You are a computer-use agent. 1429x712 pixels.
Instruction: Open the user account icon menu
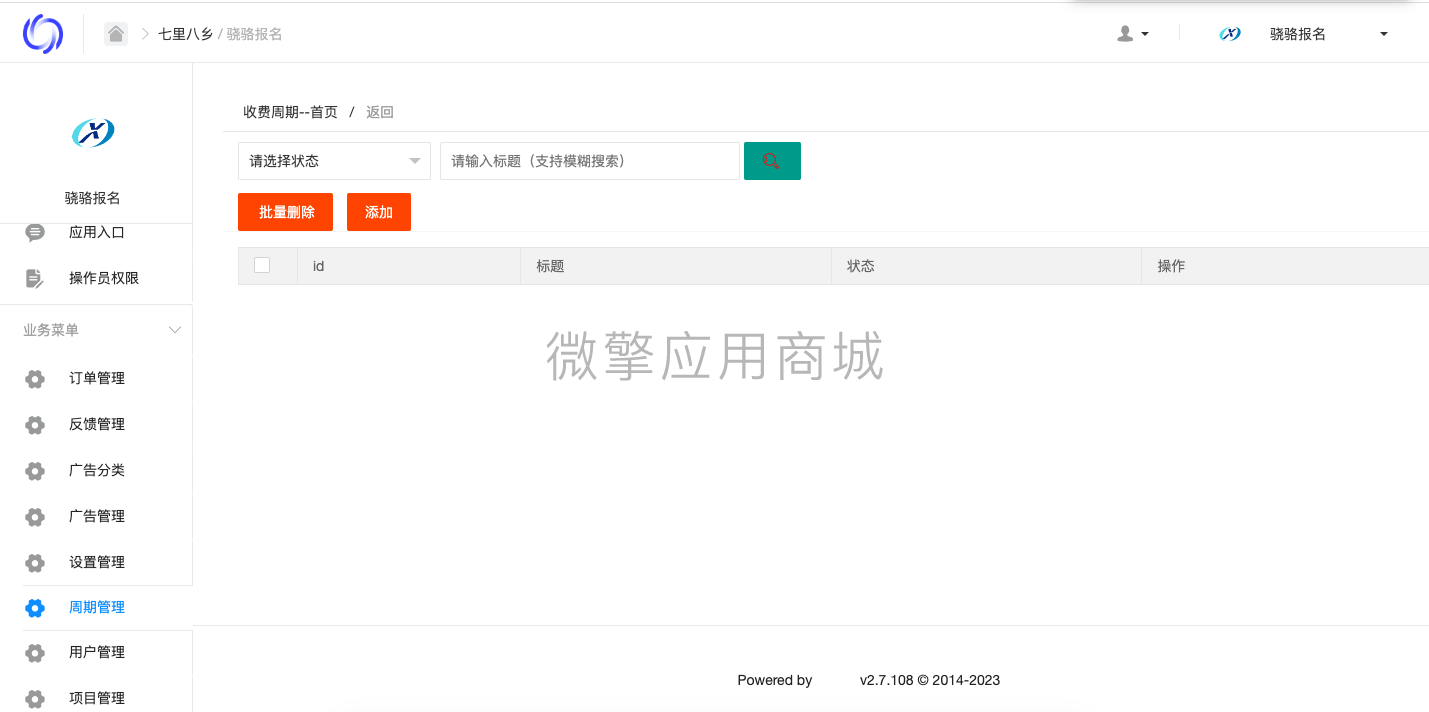tap(1125, 34)
